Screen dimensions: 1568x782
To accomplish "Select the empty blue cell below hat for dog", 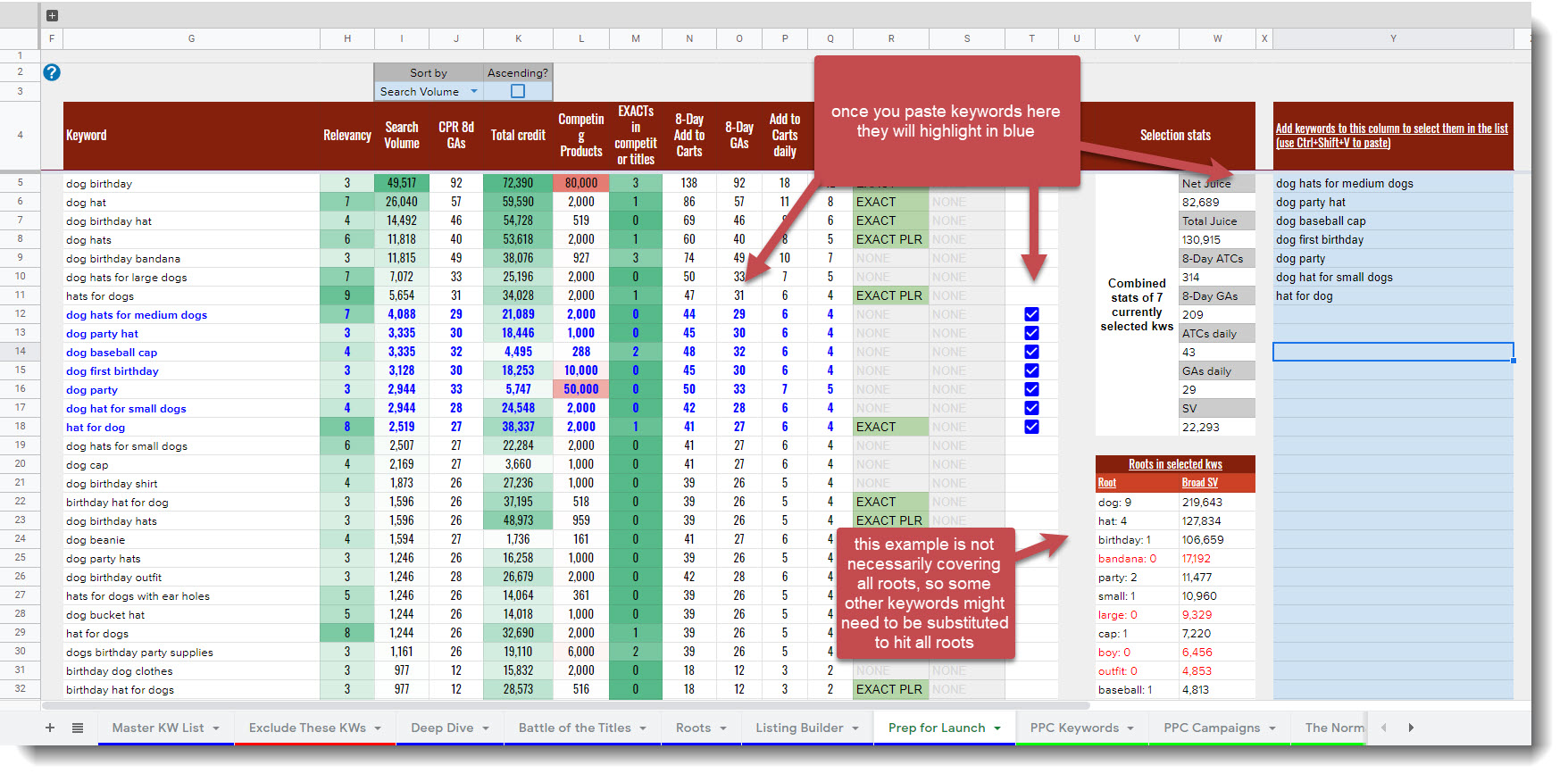I will coord(1393,314).
